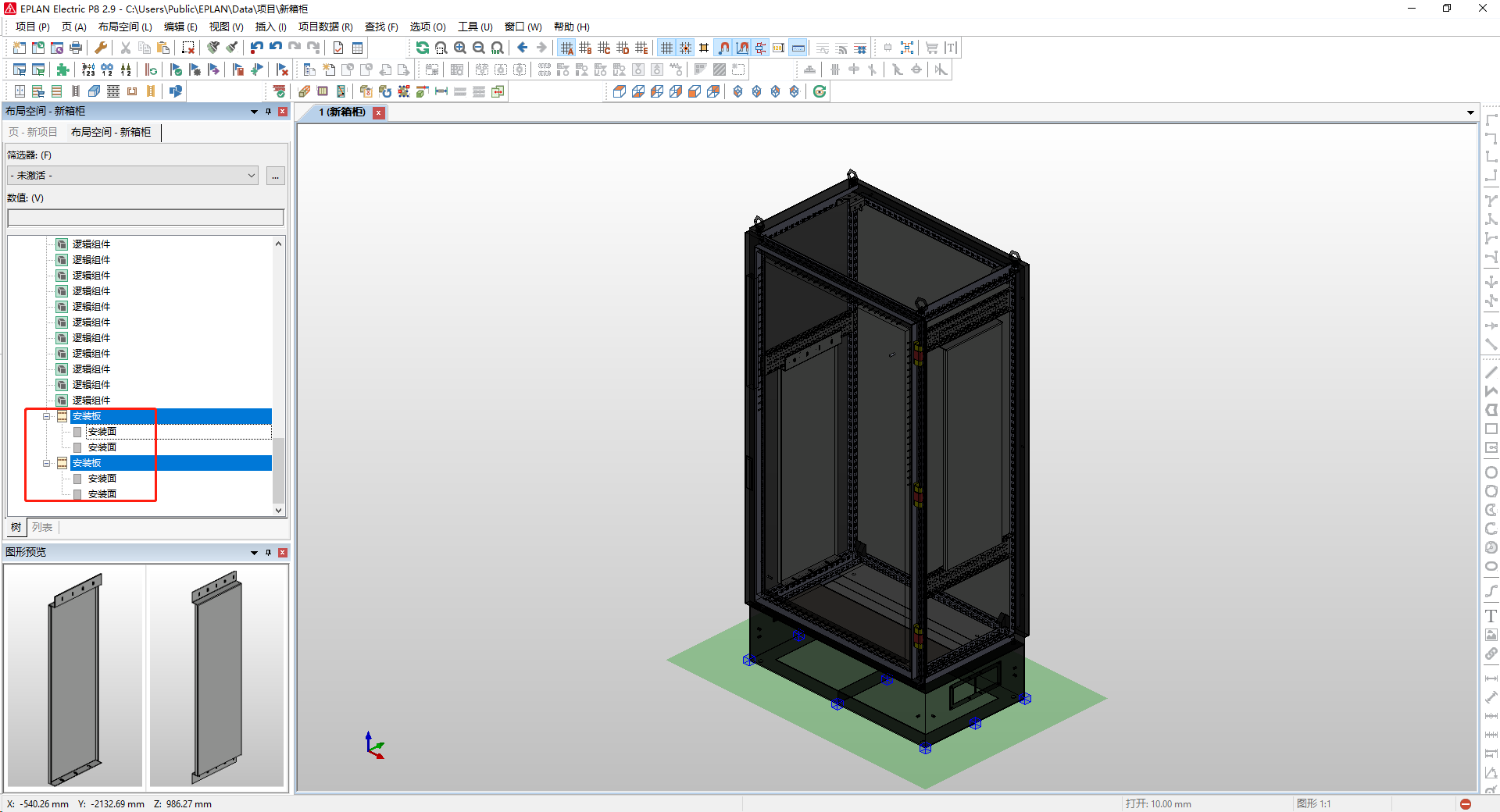
Task: Collapse the first 安装板 tree node
Action: [x=48, y=416]
